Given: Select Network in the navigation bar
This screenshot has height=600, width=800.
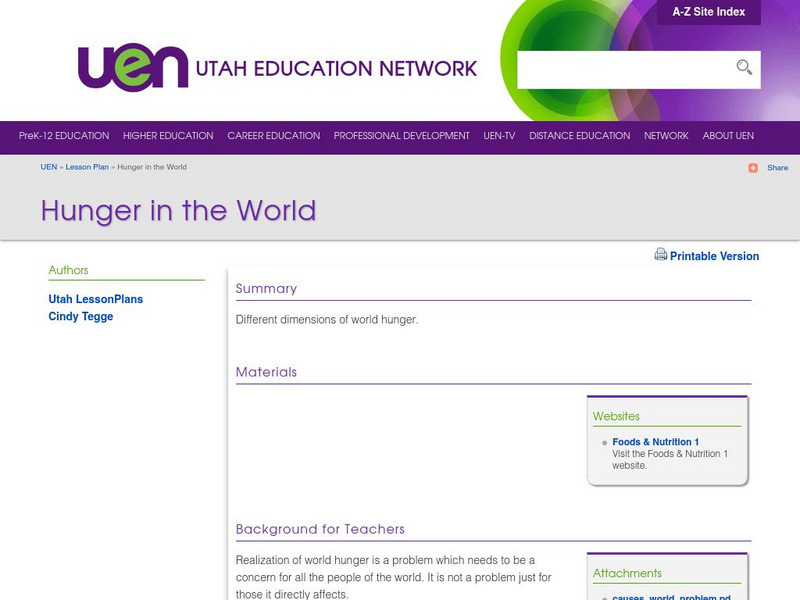Looking at the screenshot, I should point(666,135).
